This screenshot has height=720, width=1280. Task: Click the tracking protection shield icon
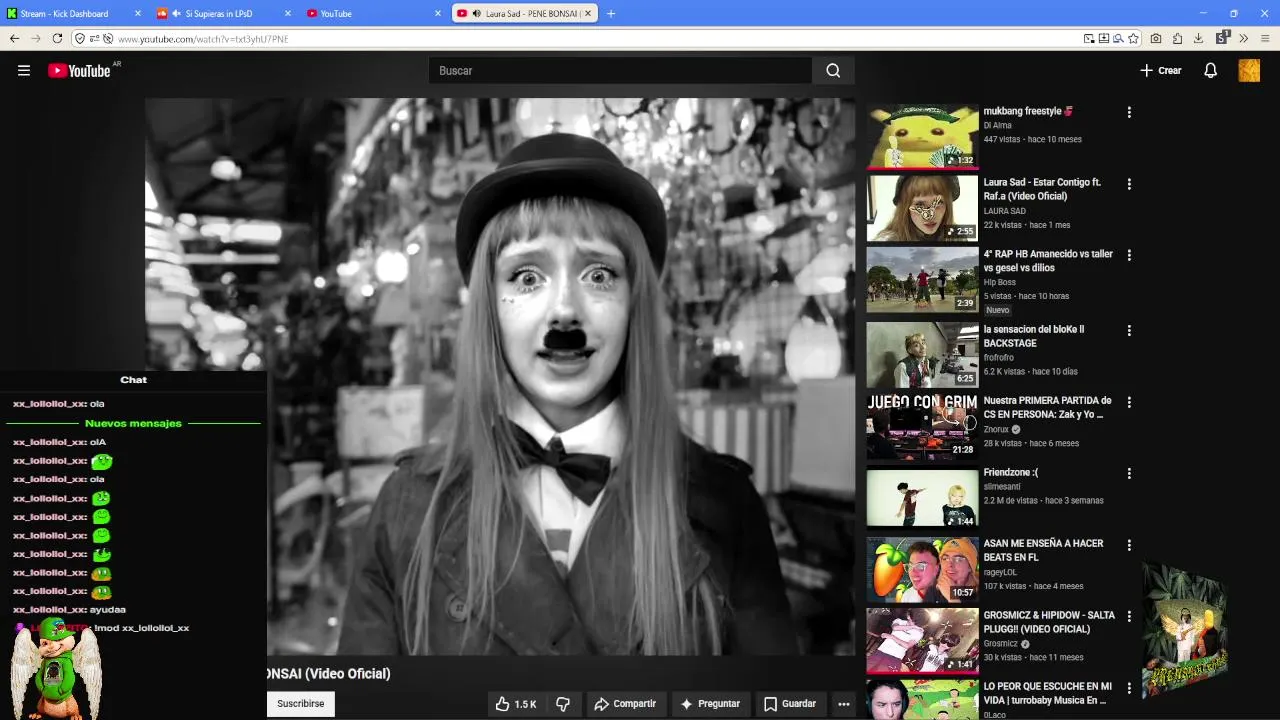80,39
